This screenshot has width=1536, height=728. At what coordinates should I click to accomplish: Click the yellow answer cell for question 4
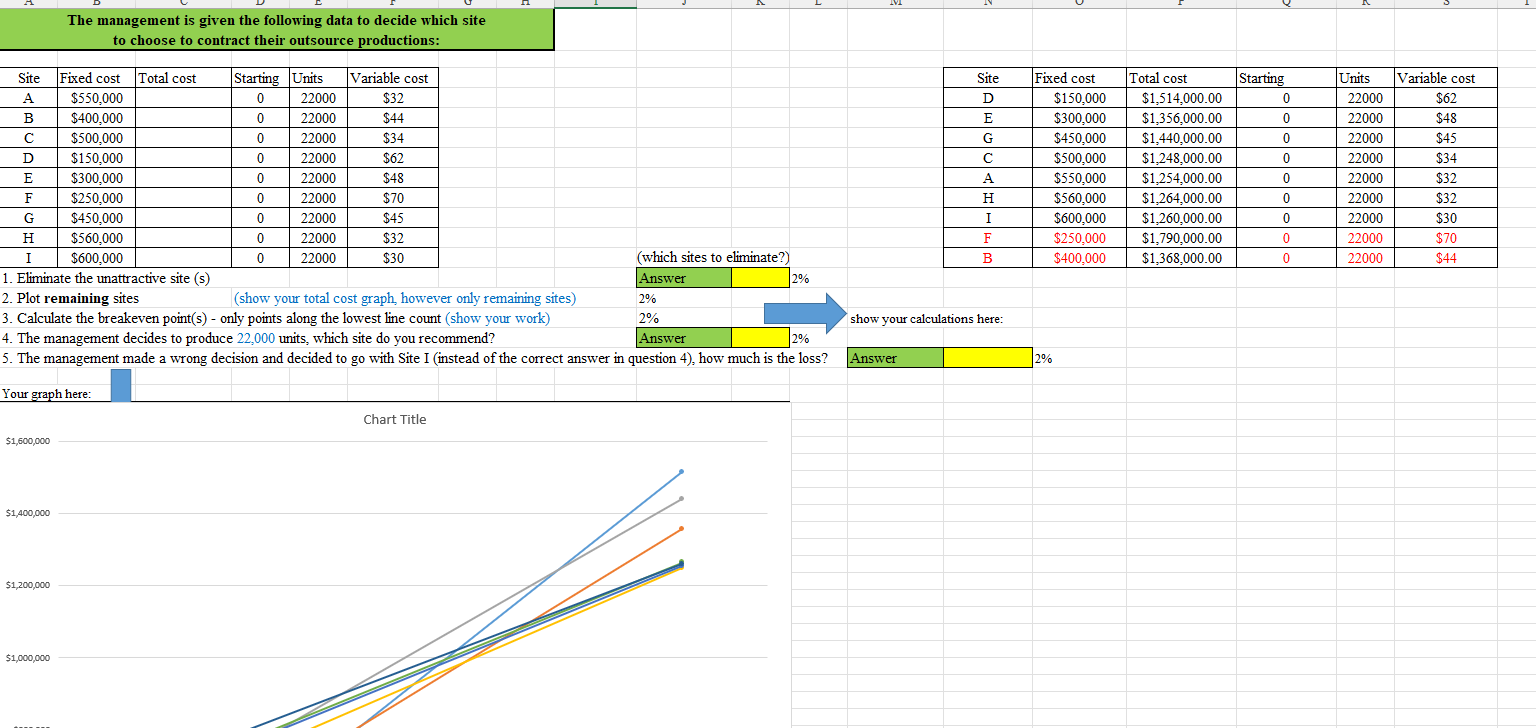click(759, 338)
